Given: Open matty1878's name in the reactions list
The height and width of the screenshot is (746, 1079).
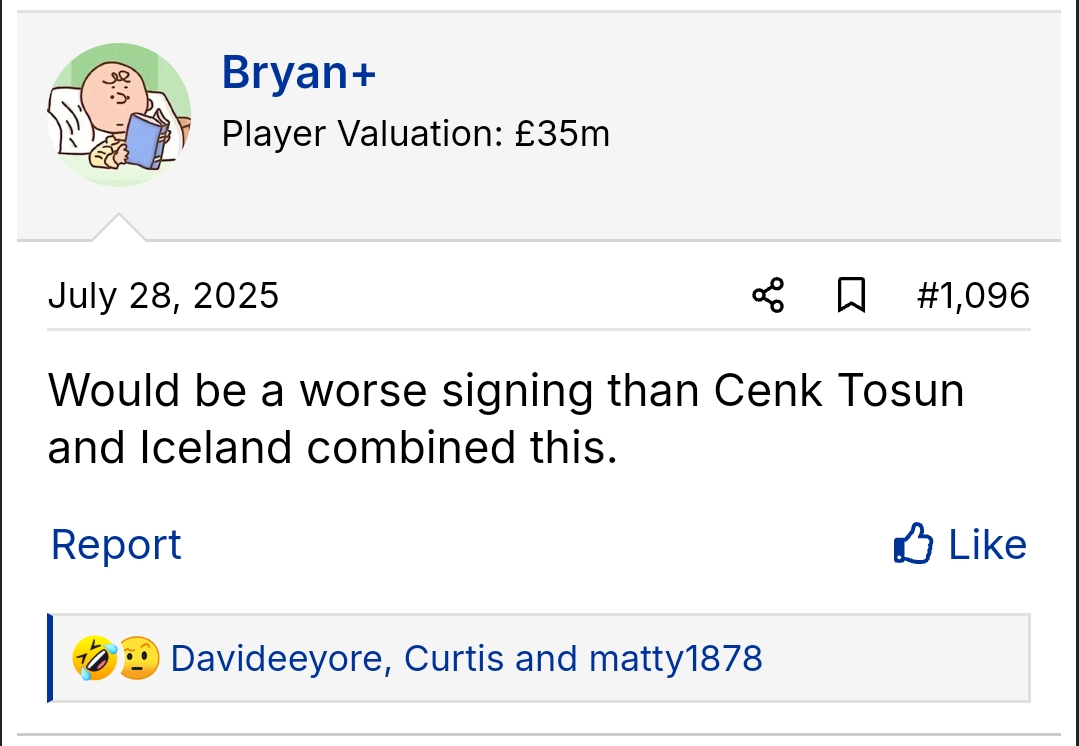Looking at the screenshot, I should point(675,659).
